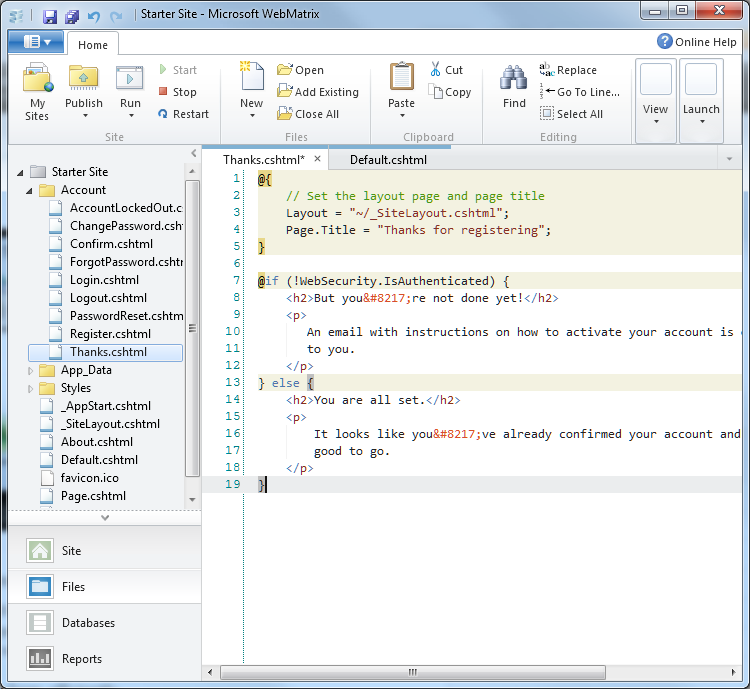Open _SiteLayout.cshtml file
Viewport: 750px width, 689px height.
110,424
